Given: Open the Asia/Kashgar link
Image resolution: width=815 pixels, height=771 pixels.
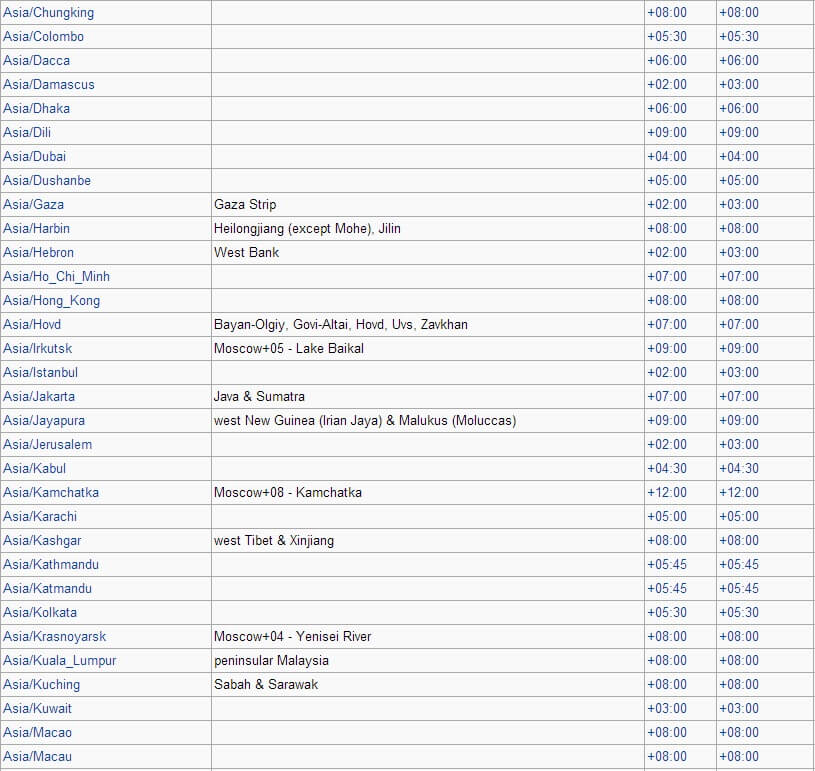Looking at the screenshot, I should [x=42, y=540].
